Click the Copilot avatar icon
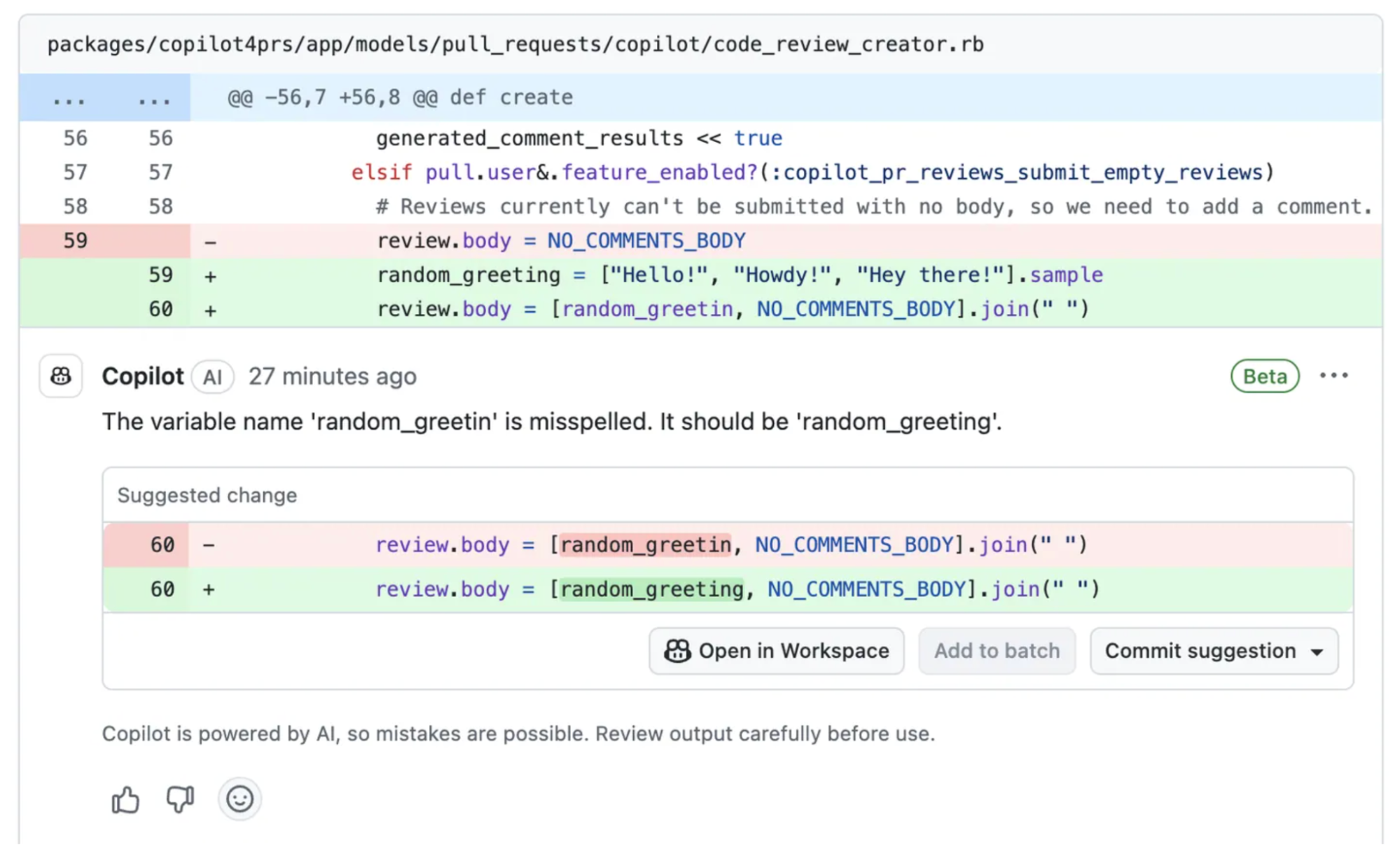 coord(61,376)
